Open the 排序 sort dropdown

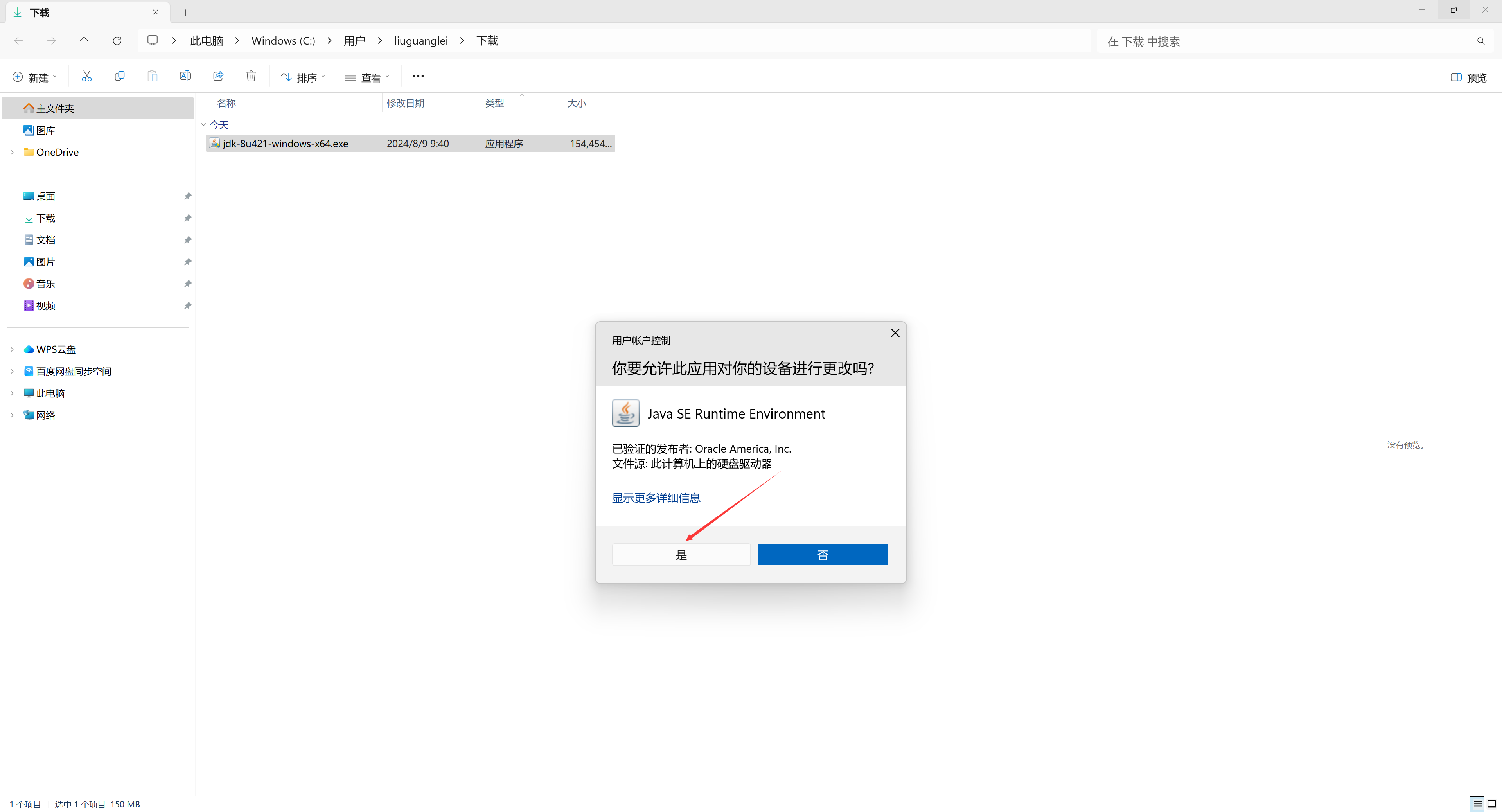pos(303,77)
